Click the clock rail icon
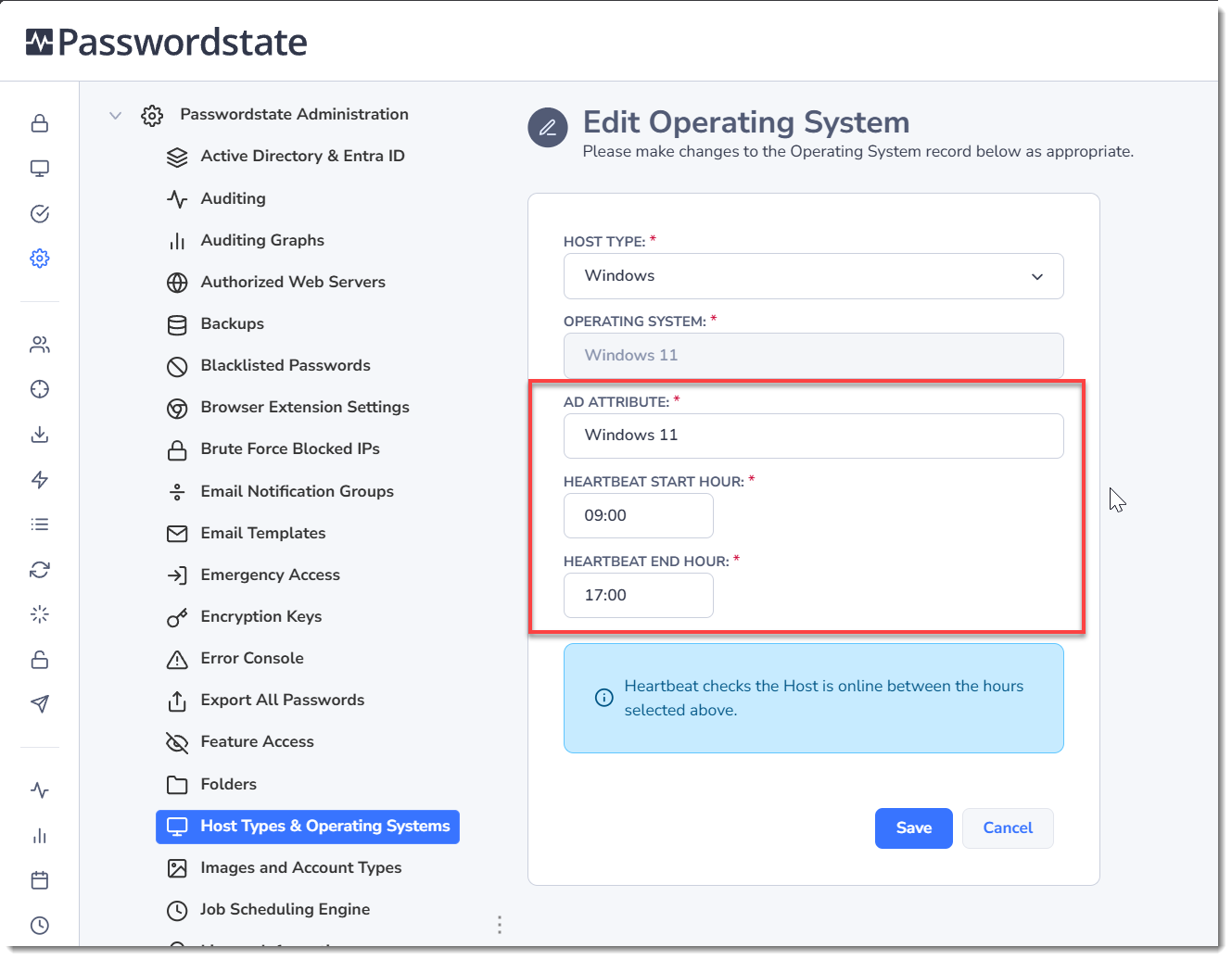The image size is (1232, 960). point(40,926)
